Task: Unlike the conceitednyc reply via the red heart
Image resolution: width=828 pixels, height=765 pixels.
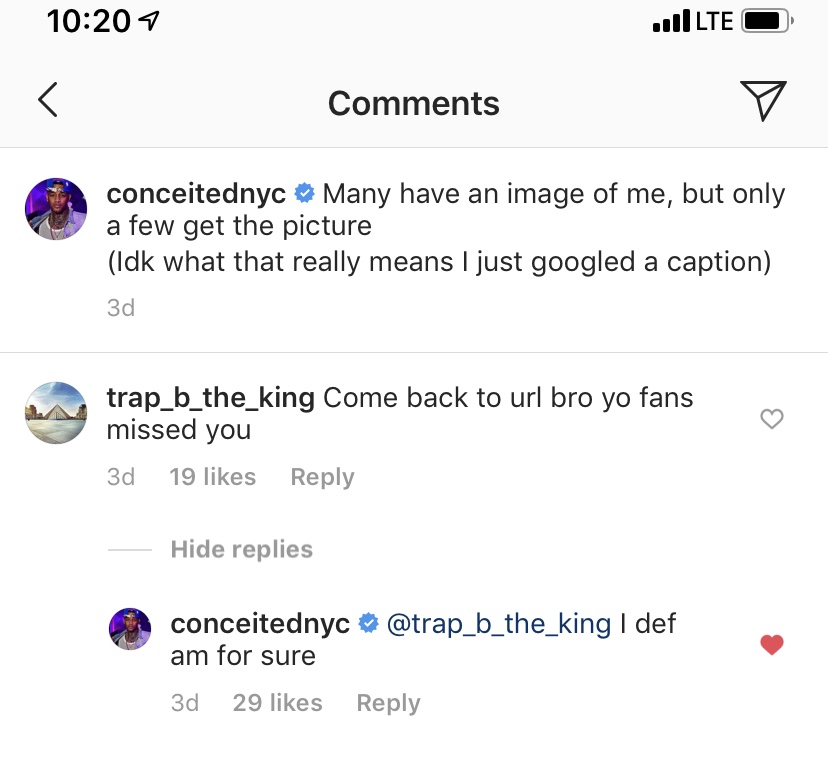Action: pyautogui.click(x=771, y=645)
